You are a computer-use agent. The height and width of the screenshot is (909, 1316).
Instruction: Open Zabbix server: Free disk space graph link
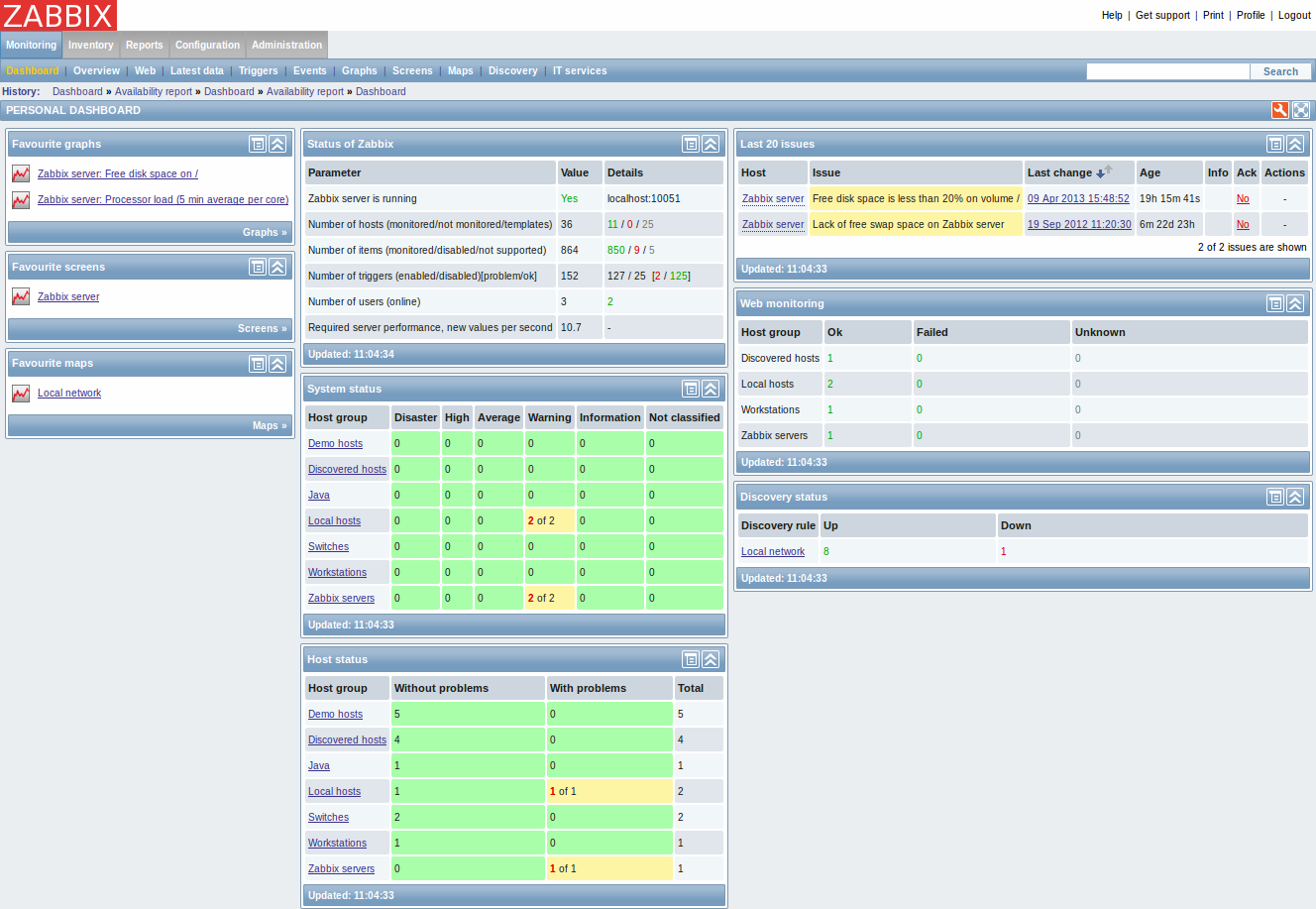118,173
